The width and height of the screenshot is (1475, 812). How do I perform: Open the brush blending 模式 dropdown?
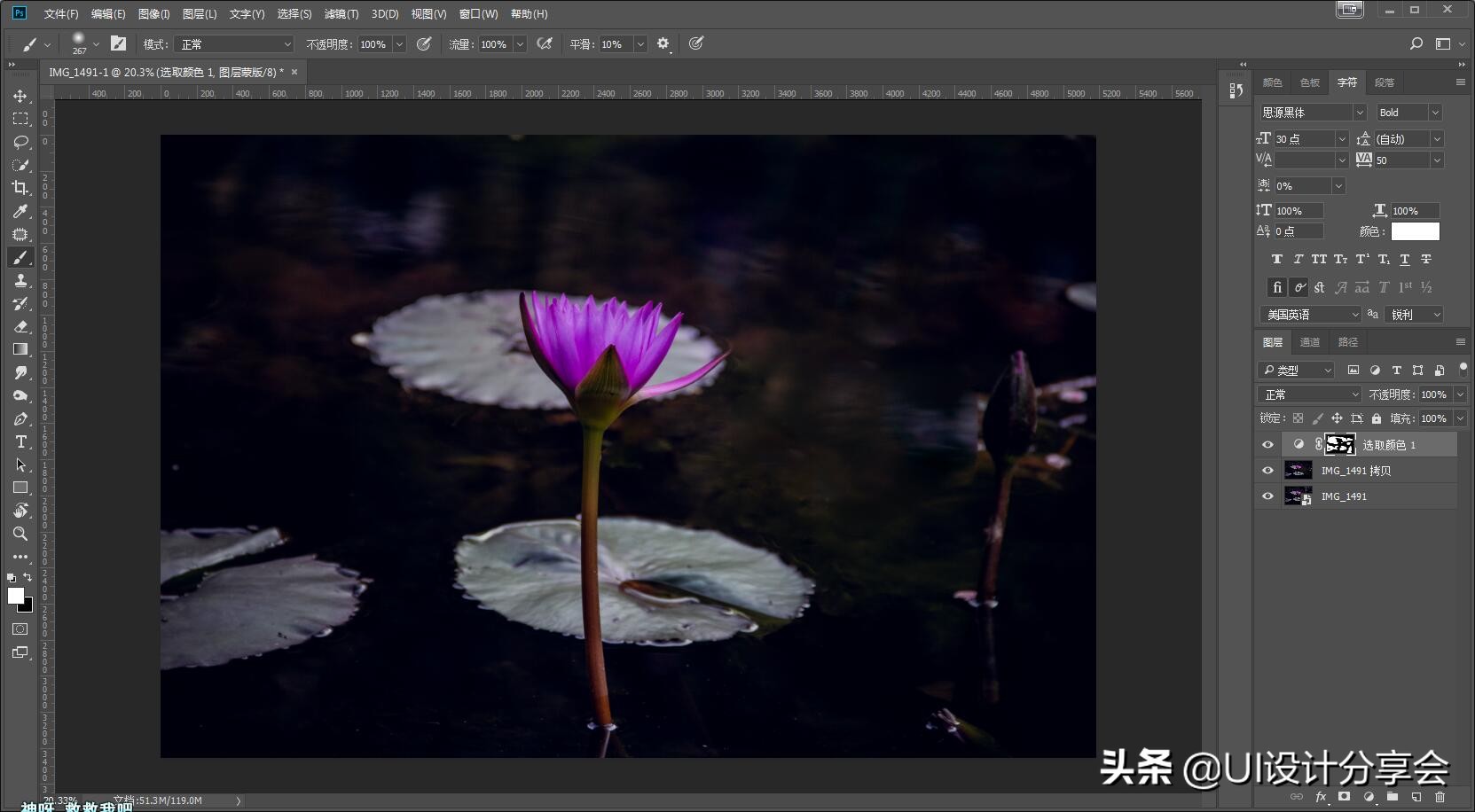tap(235, 44)
